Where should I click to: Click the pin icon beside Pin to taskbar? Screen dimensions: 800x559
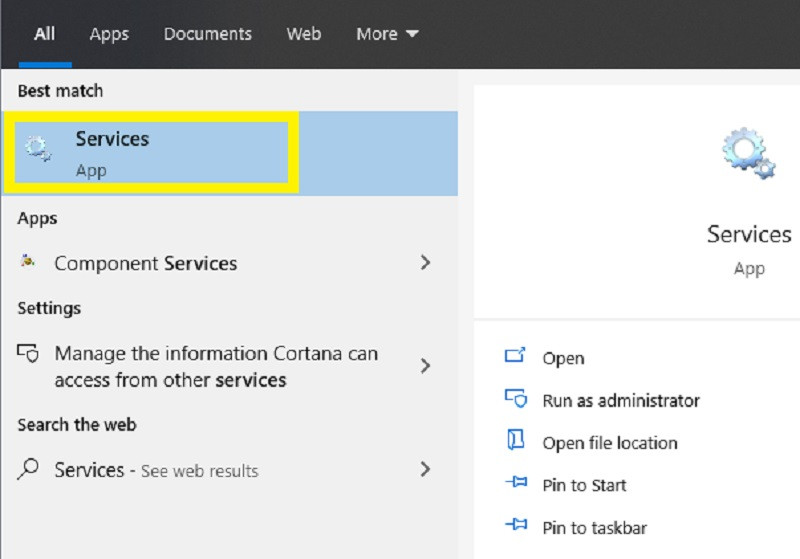[515, 527]
